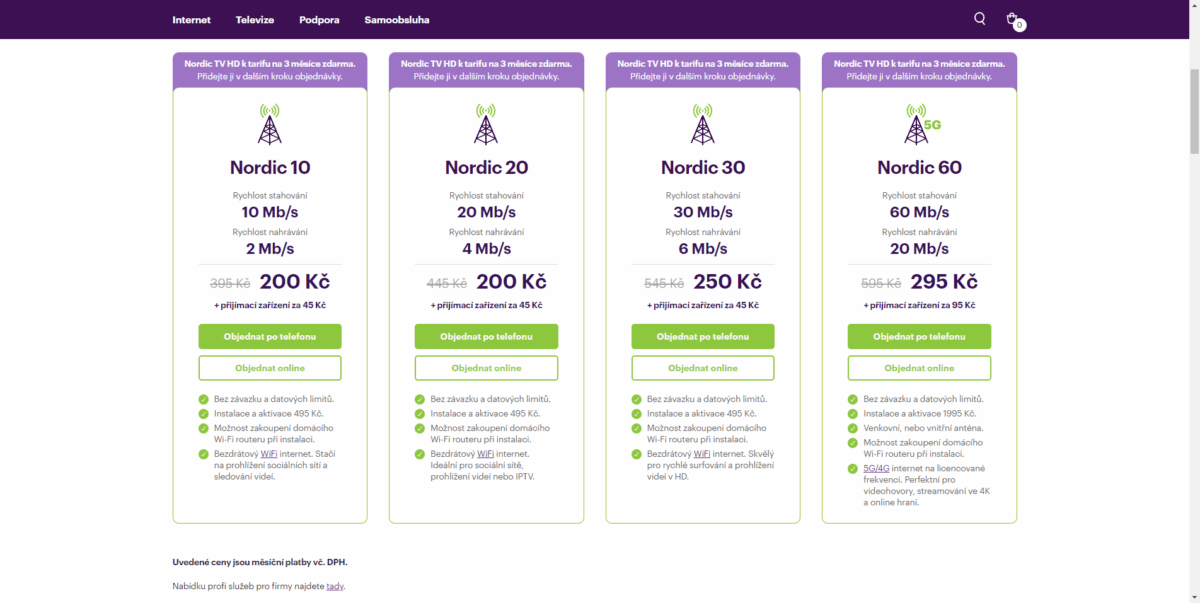Open the search magnifier icon
1200x603 pixels.
pos(979,18)
